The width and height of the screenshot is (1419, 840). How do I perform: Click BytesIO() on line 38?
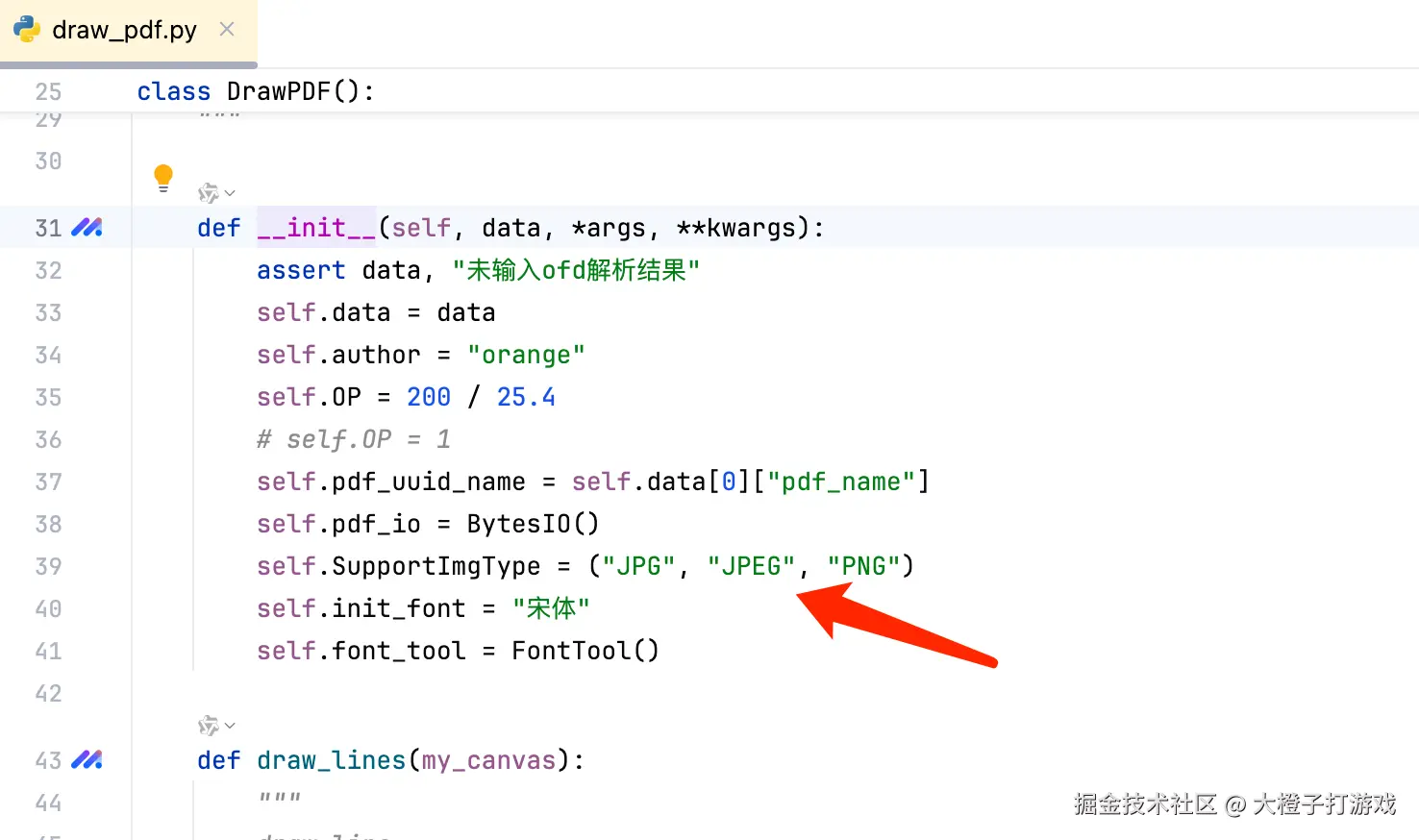(534, 524)
